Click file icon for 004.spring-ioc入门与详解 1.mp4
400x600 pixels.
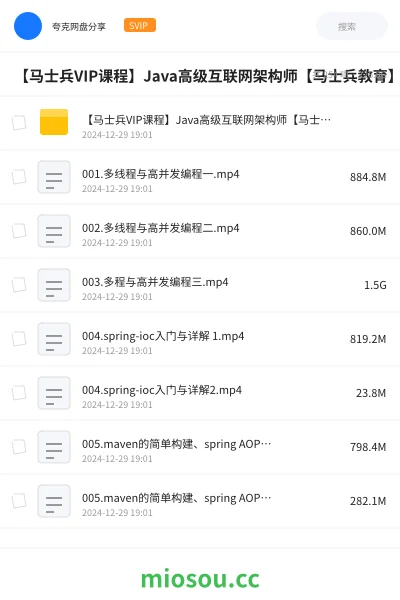[x=54, y=339]
